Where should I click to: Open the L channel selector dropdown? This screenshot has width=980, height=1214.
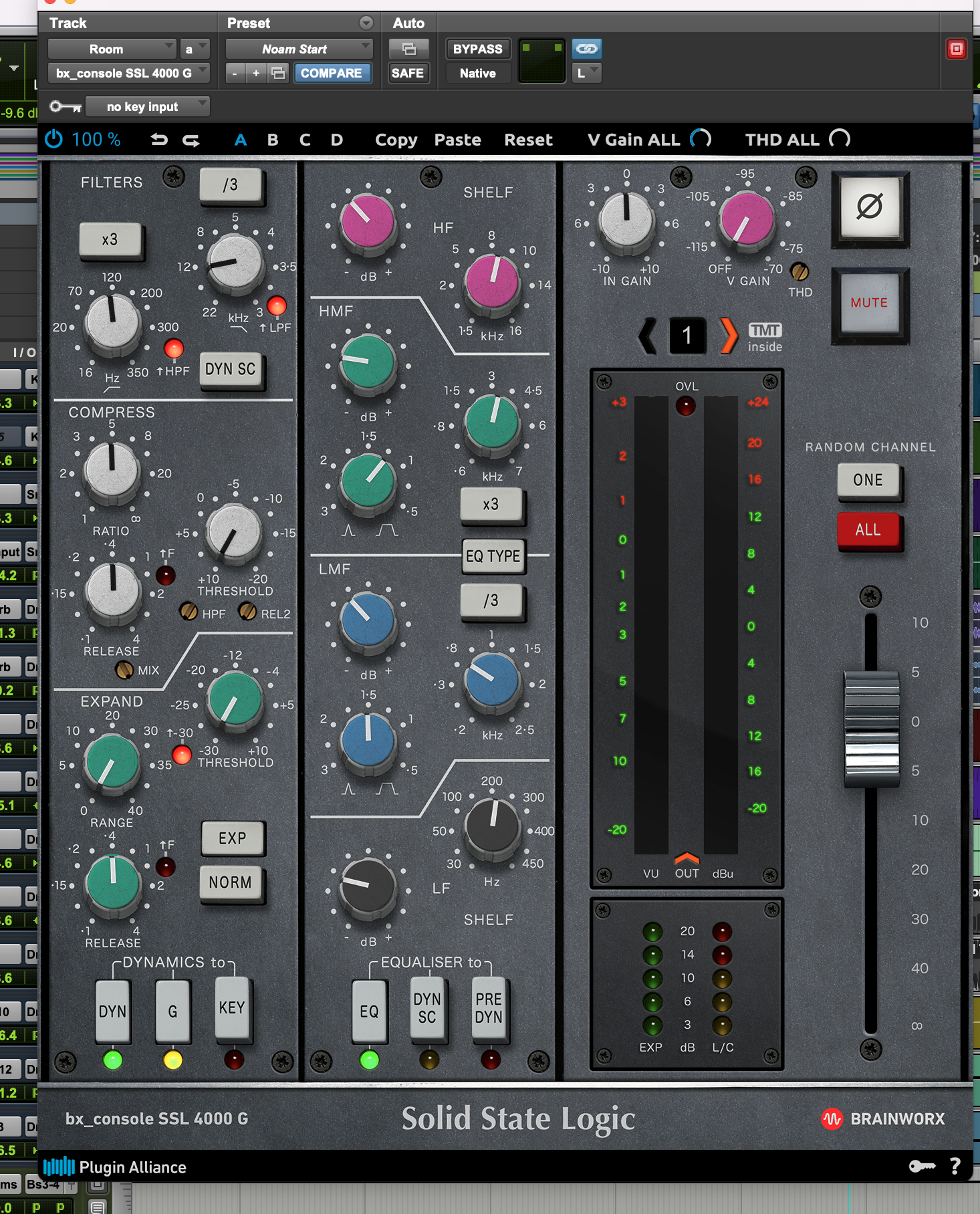tap(587, 73)
